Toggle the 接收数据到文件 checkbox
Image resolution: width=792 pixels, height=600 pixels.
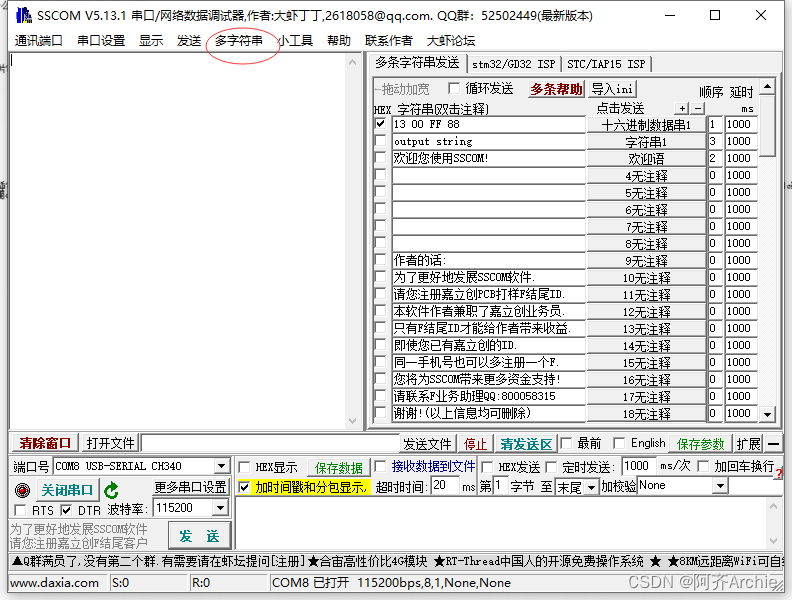381,466
